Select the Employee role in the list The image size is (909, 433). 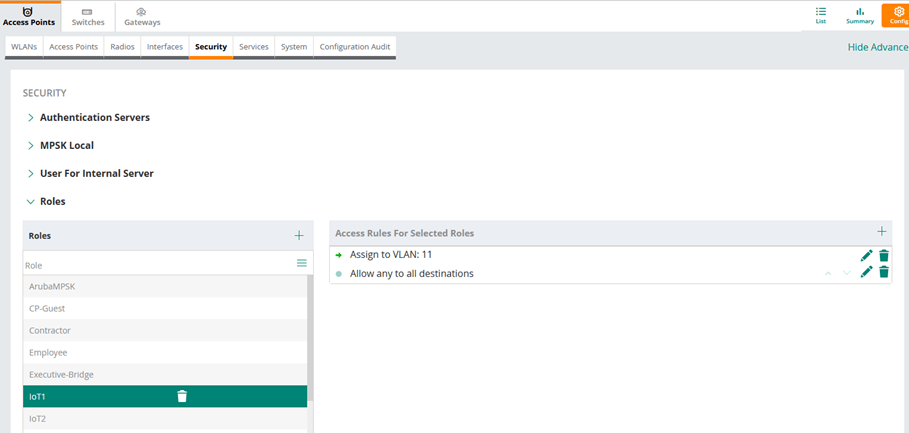pyautogui.click(x=48, y=352)
